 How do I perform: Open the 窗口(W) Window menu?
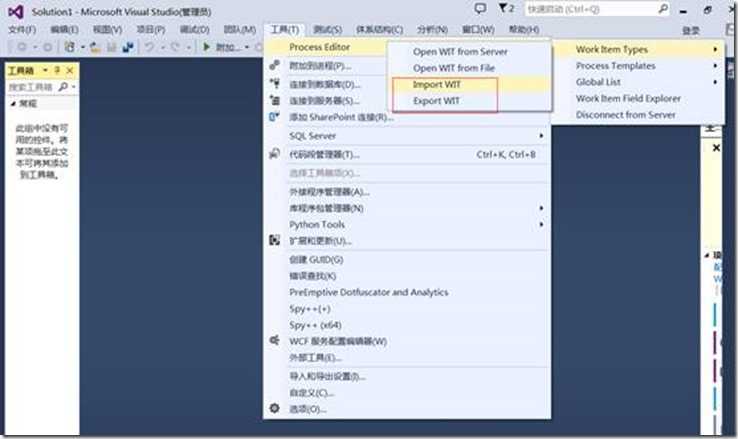[478, 29]
